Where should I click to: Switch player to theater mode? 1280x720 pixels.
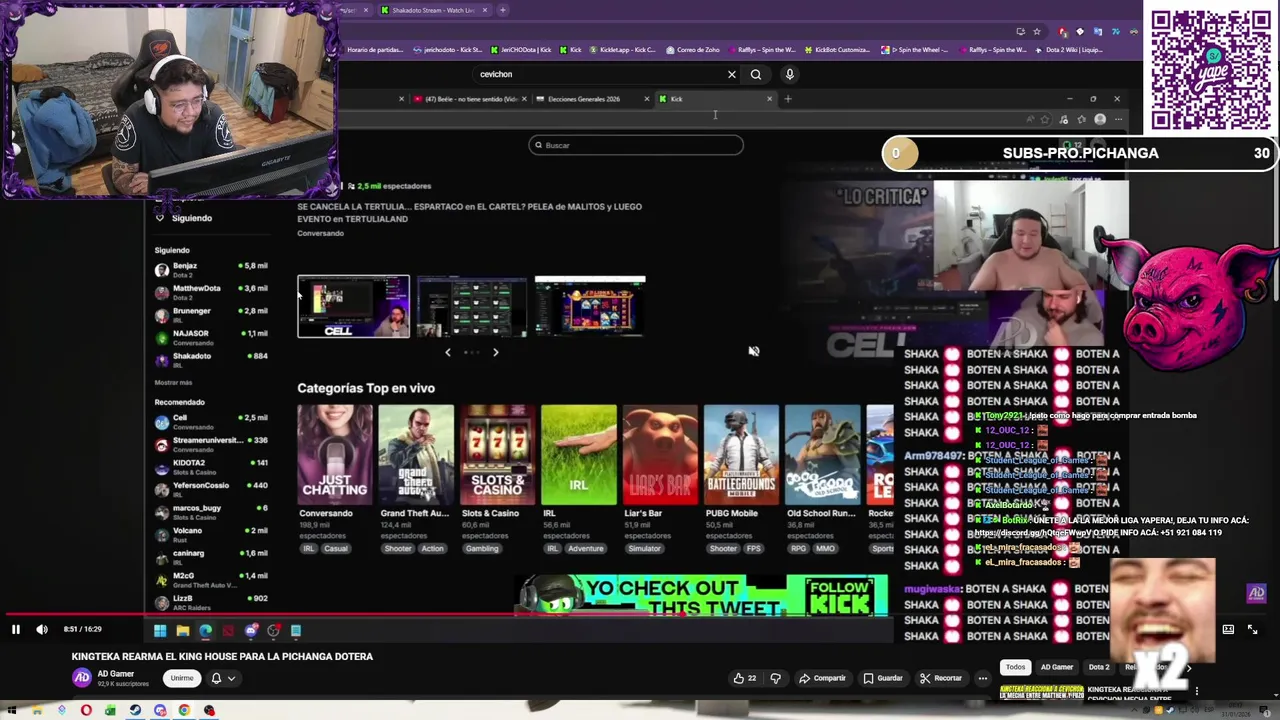[1228, 629]
